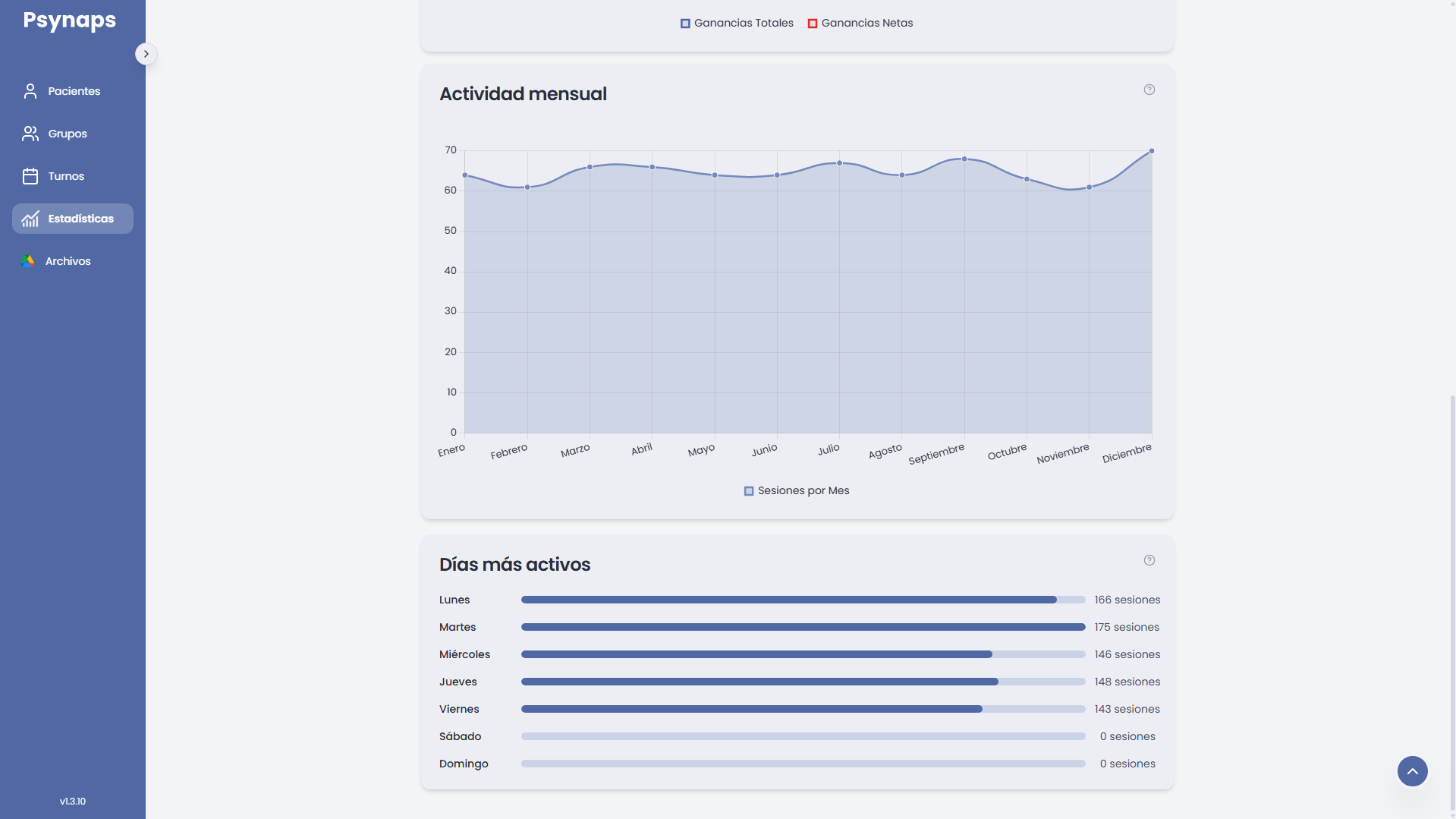Viewport: 1456px width, 819px height.
Task: Click the Actividad mensual heading
Action: tap(523, 94)
